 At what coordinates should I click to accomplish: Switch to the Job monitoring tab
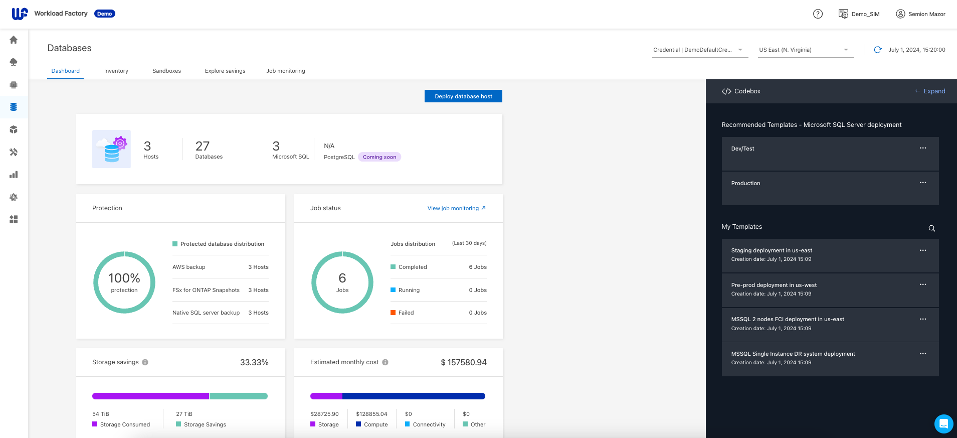click(x=285, y=71)
